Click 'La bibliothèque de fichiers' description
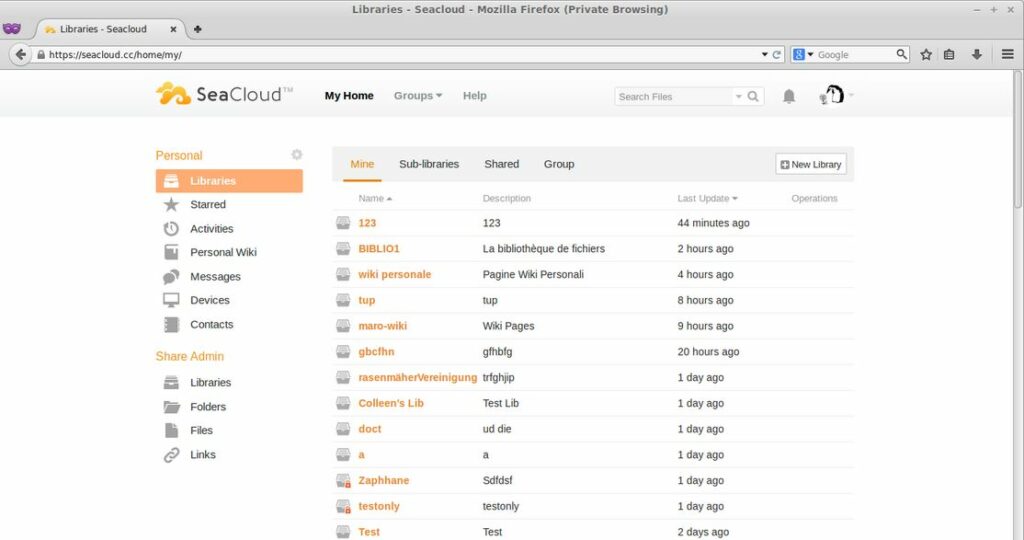Viewport: 1024px width, 540px height. coord(543,249)
